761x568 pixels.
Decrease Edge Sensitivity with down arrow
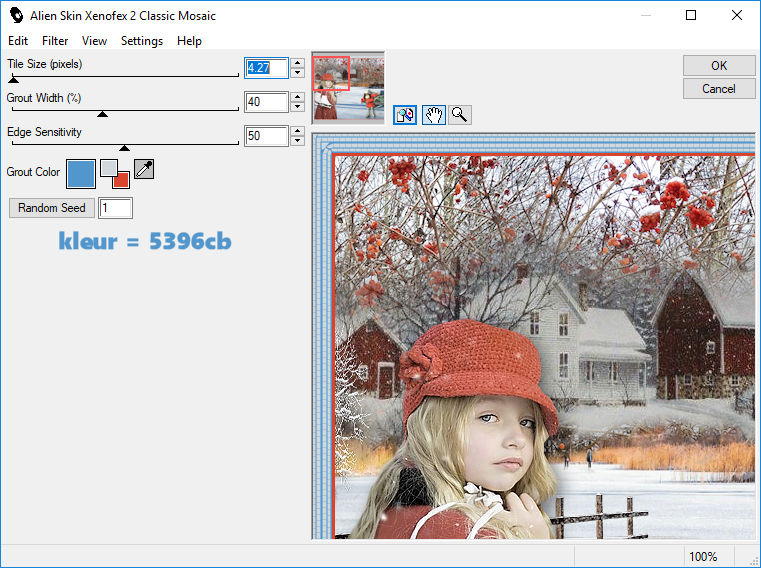[x=297, y=141]
